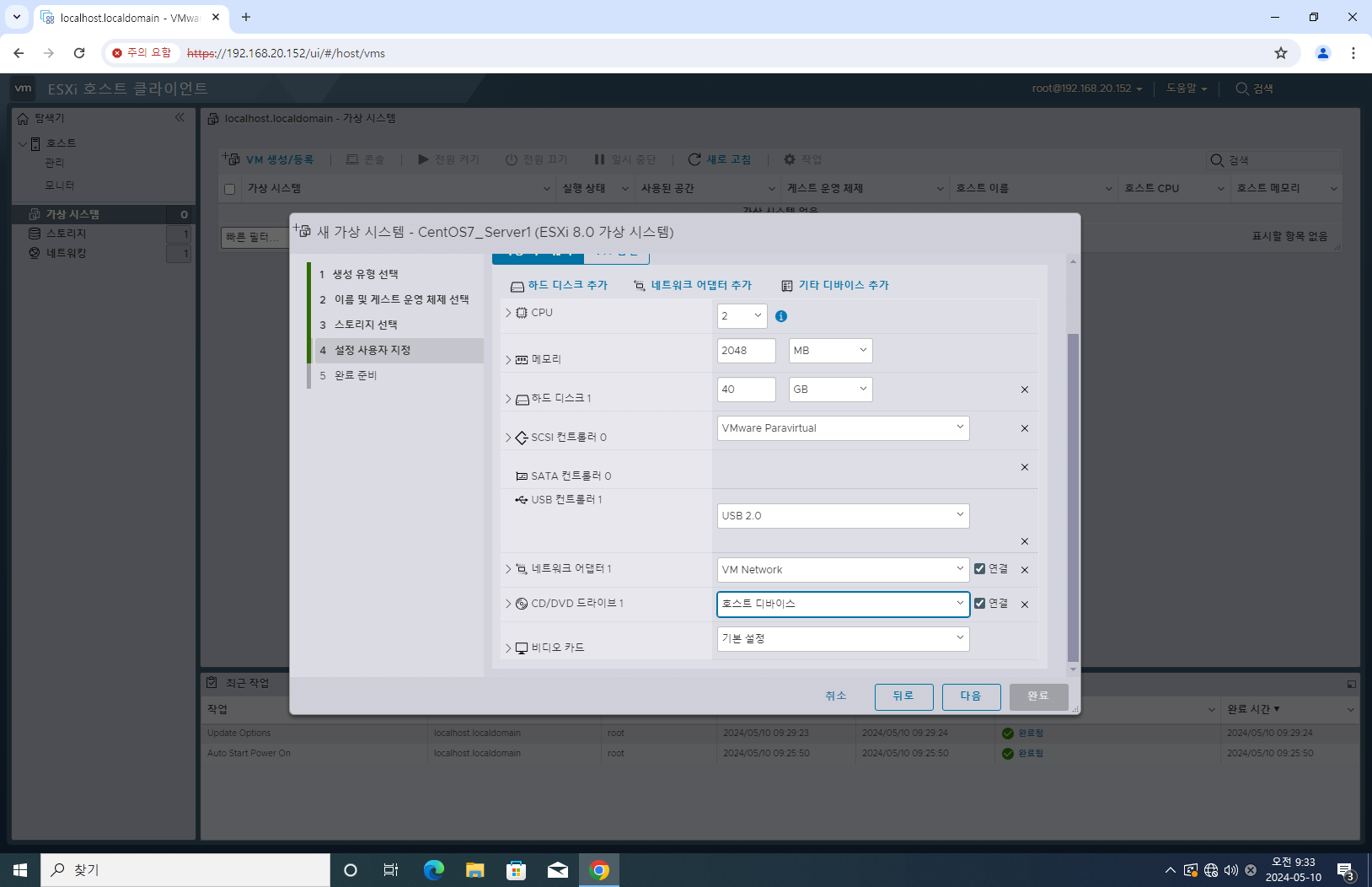Toggle 연결 checkbox for CD/DVD drive 1
Viewport: 1372px width, 887px height.
click(979, 603)
